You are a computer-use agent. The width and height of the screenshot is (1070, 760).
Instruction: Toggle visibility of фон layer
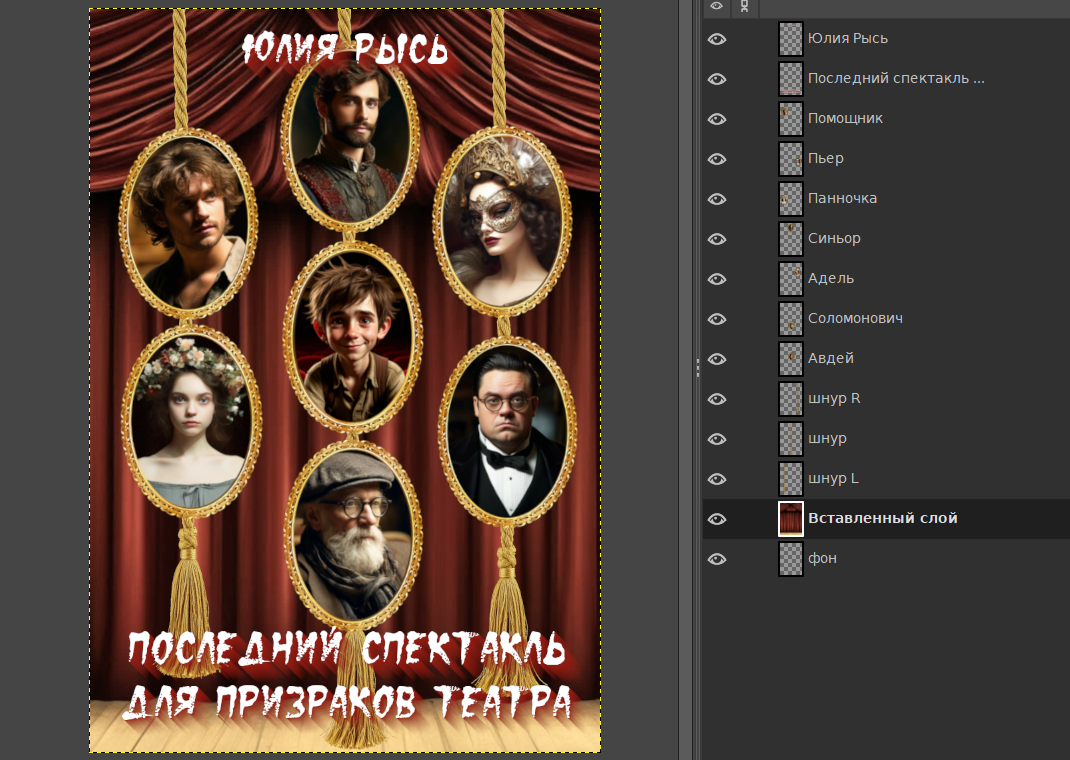717,559
